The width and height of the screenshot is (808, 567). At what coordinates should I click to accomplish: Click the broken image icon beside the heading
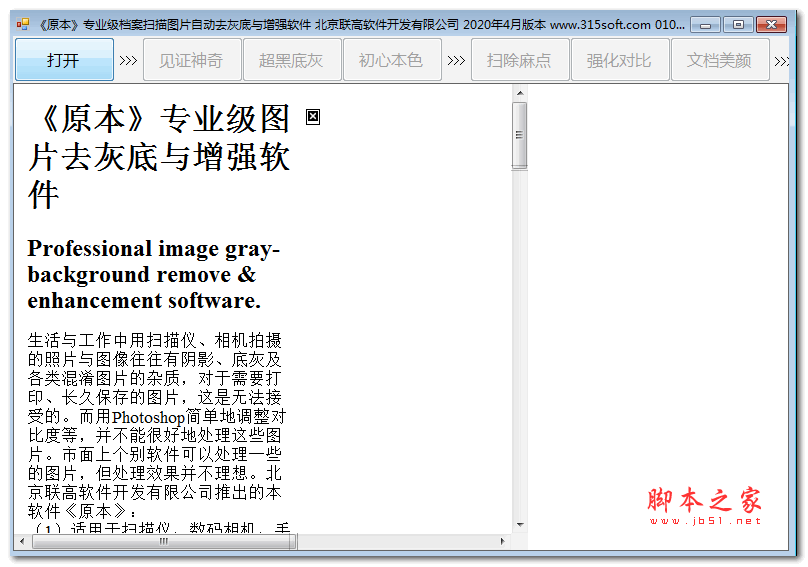[x=313, y=117]
